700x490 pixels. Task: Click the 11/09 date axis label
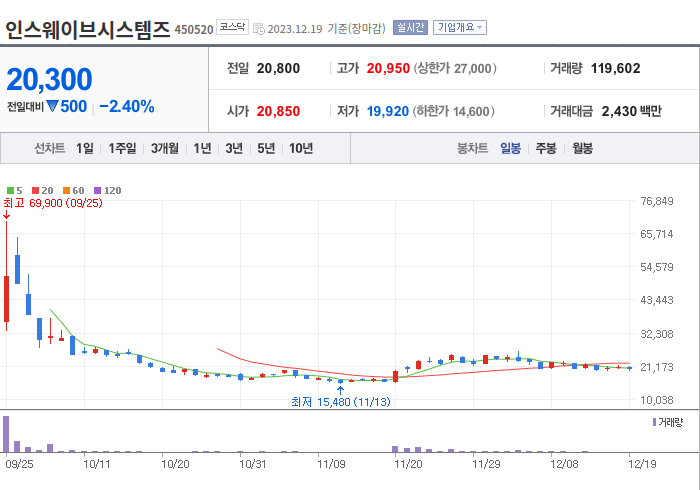tap(331, 464)
